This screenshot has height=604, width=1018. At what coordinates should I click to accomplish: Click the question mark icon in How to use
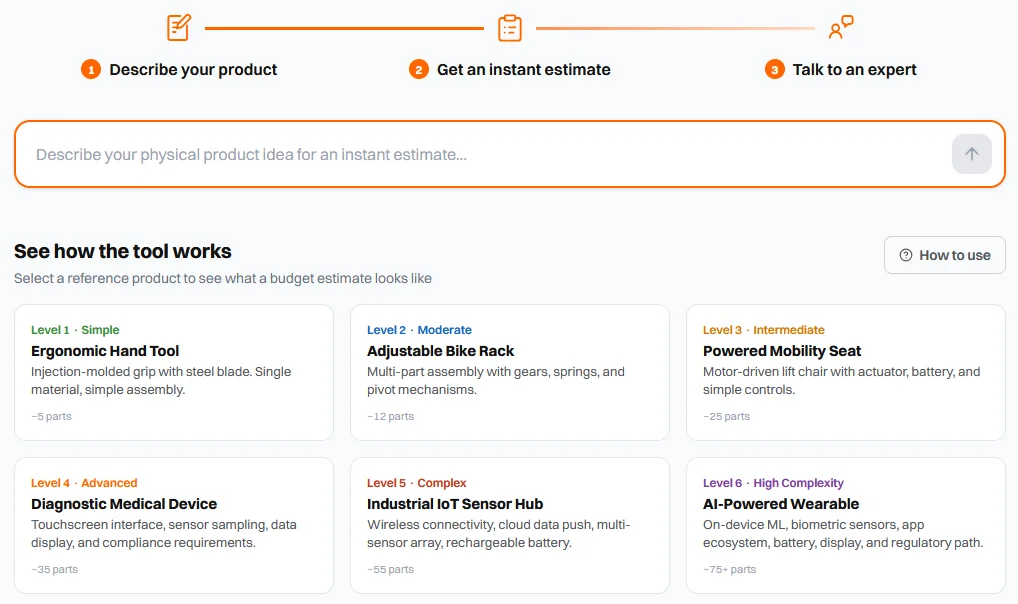[906, 255]
